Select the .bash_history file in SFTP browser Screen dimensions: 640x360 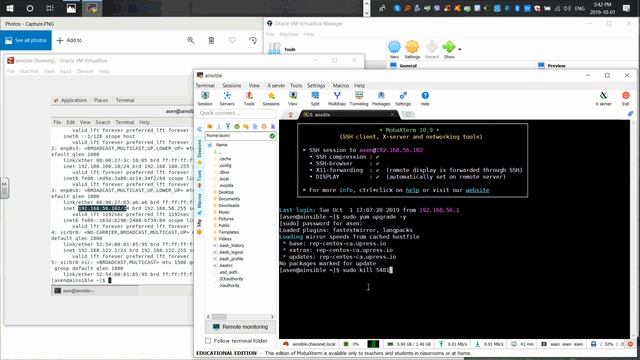click(231, 245)
